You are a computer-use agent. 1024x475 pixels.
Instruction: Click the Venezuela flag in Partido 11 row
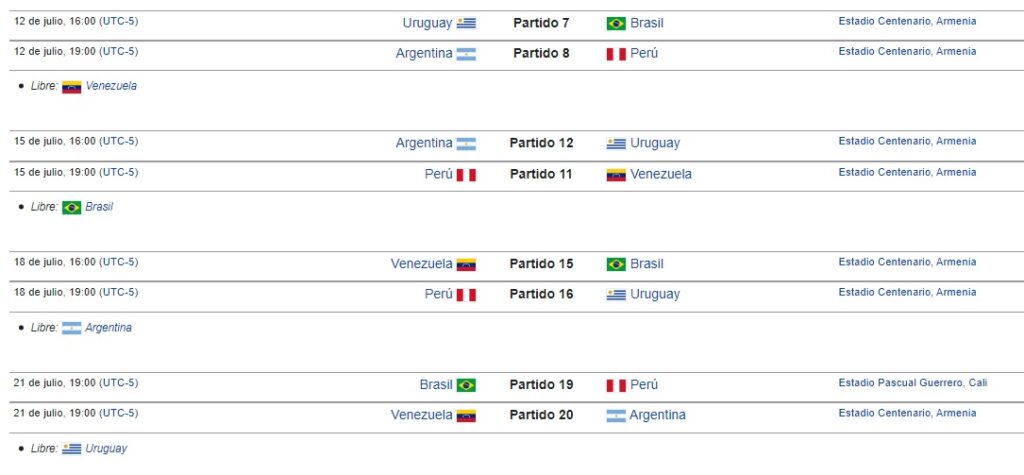point(616,175)
